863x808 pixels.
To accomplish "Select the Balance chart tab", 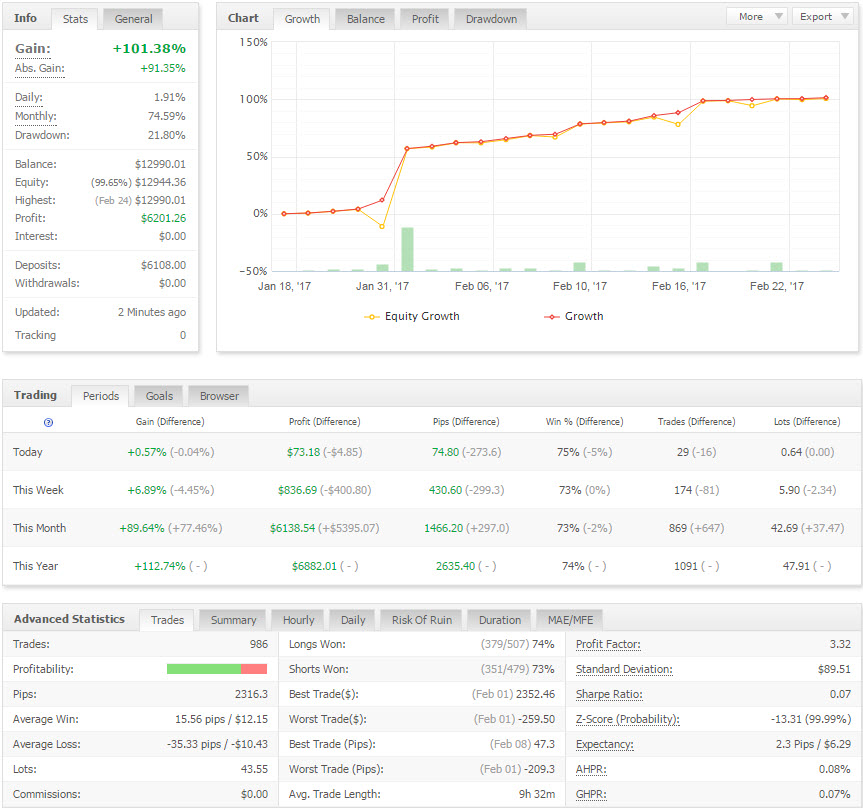I will [365, 19].
